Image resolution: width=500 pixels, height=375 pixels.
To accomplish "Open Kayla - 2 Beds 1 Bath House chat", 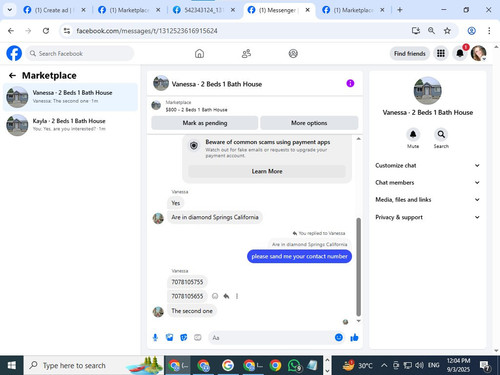I will tap(70, 125).
